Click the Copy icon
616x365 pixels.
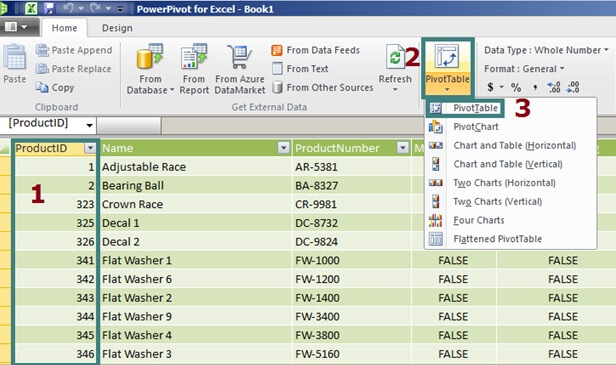point(42,87)
